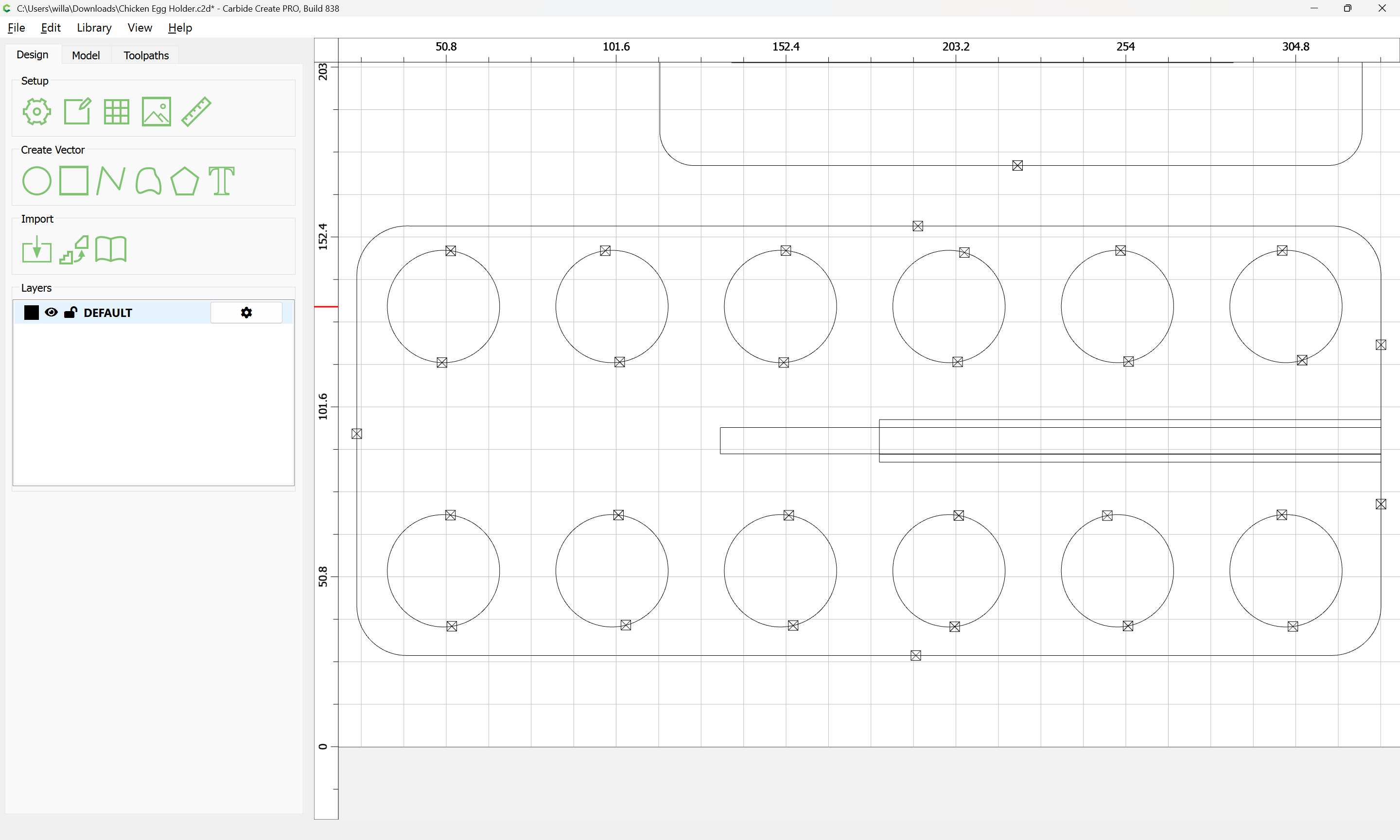Select the Circle vector tool

tap(37, 181)
